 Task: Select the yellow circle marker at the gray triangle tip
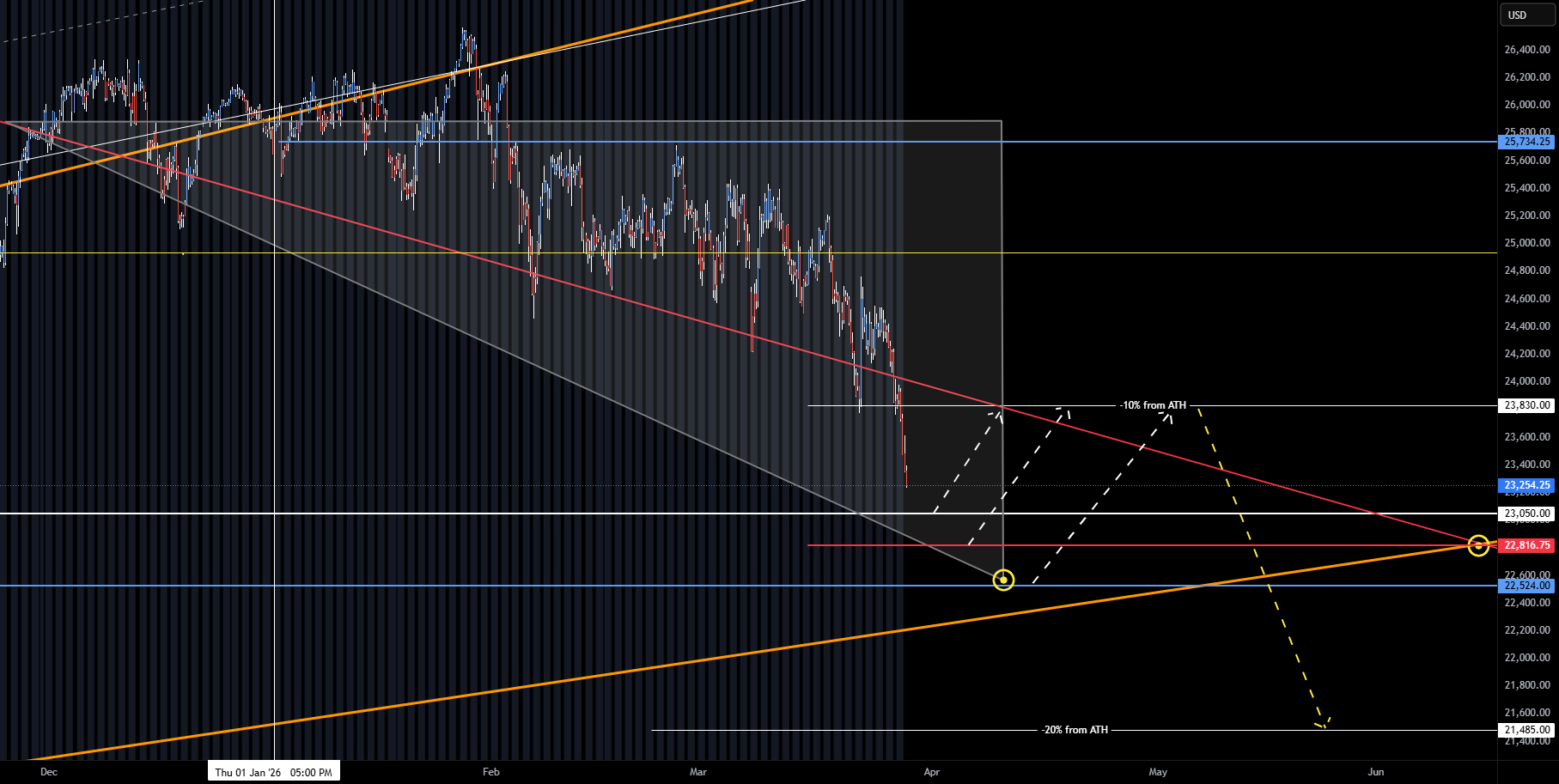tap(1003, 580)
